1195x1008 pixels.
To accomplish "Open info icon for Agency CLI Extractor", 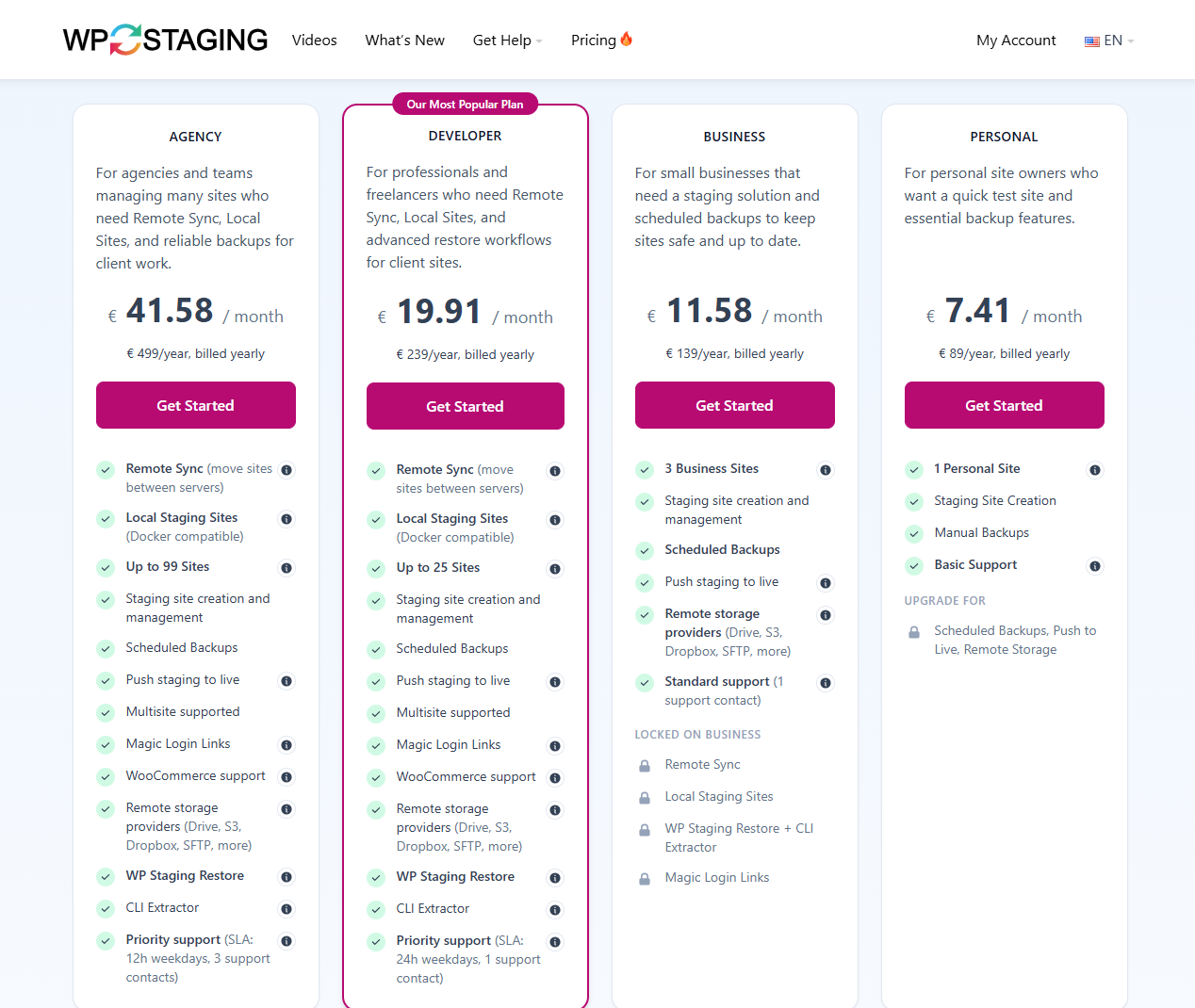I will 286,909.
